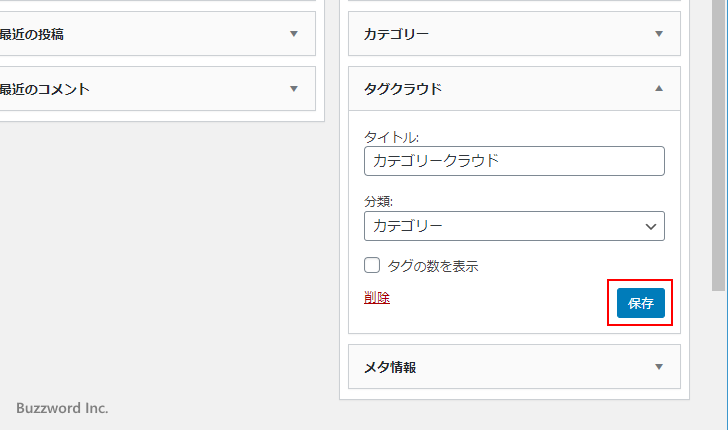The width and height of the screenshot is (728, 430).
Task: Click the red 削除 link
Action: [377, 298]
